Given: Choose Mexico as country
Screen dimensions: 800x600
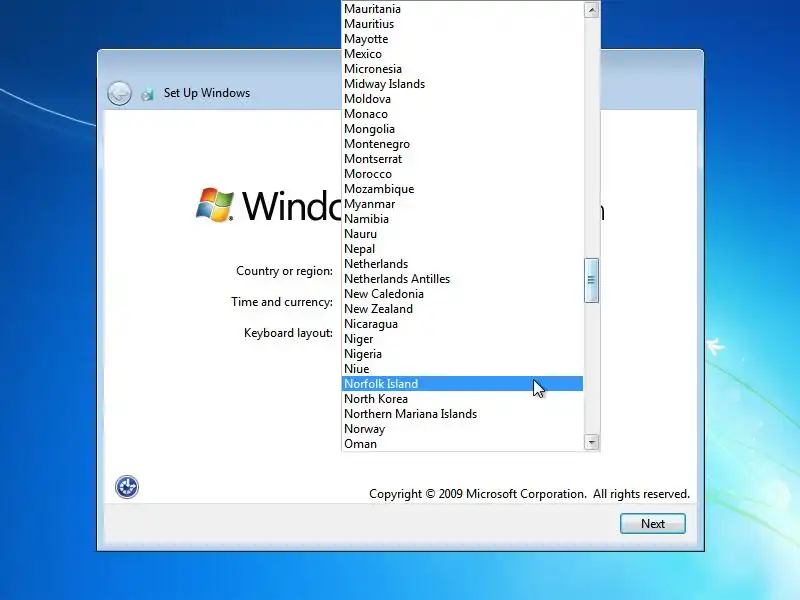Looking at the screenshot, I should click(462, 54).
